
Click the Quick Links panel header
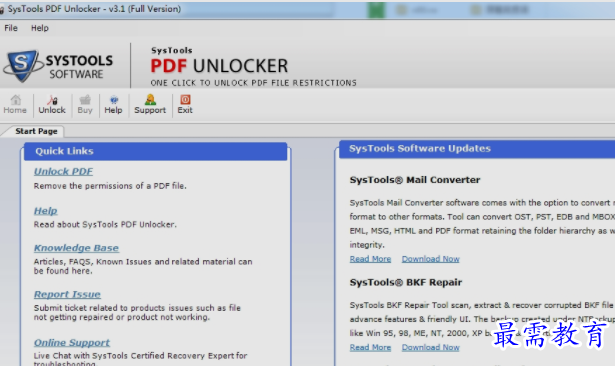(x=156, y=151)
